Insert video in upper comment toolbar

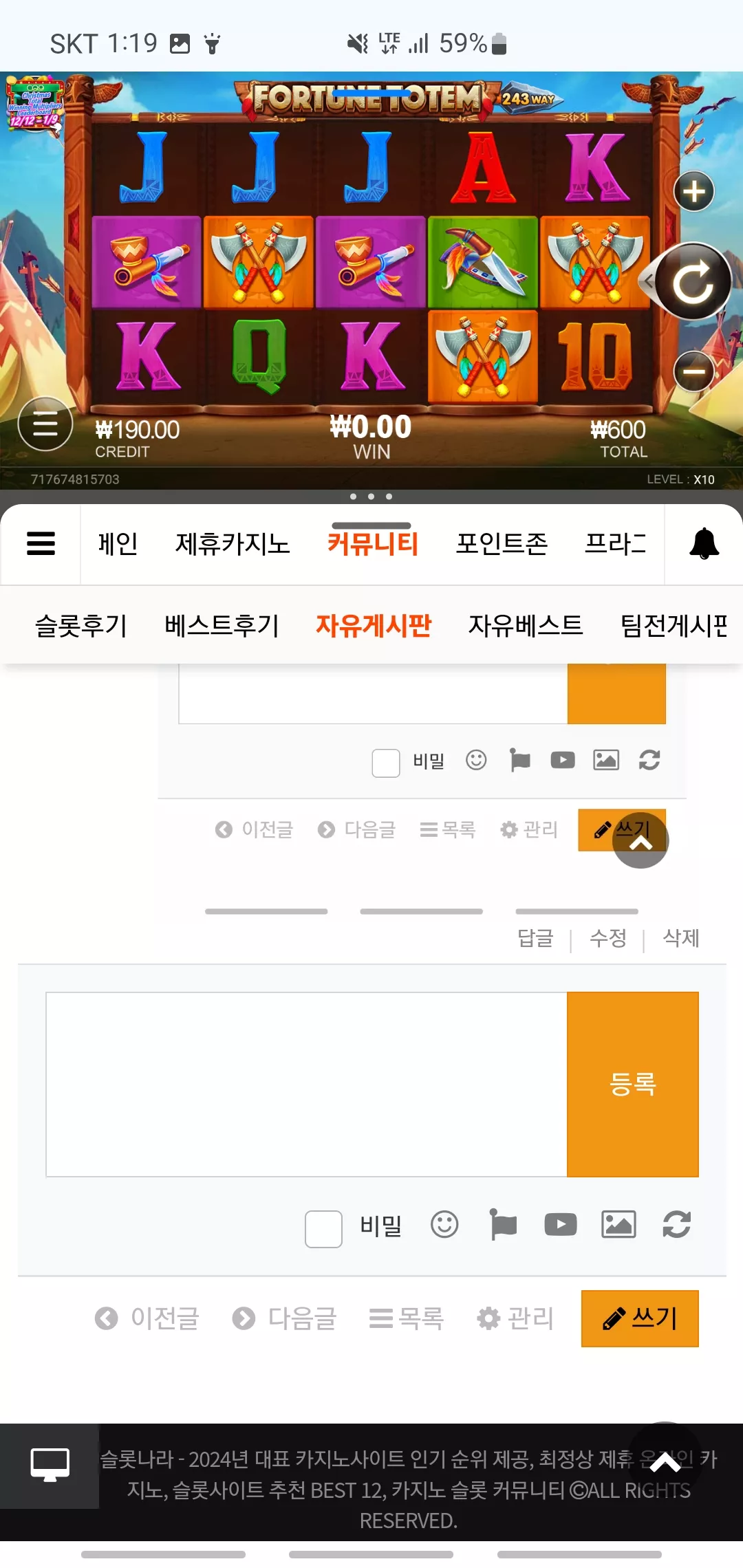point(563,760)
